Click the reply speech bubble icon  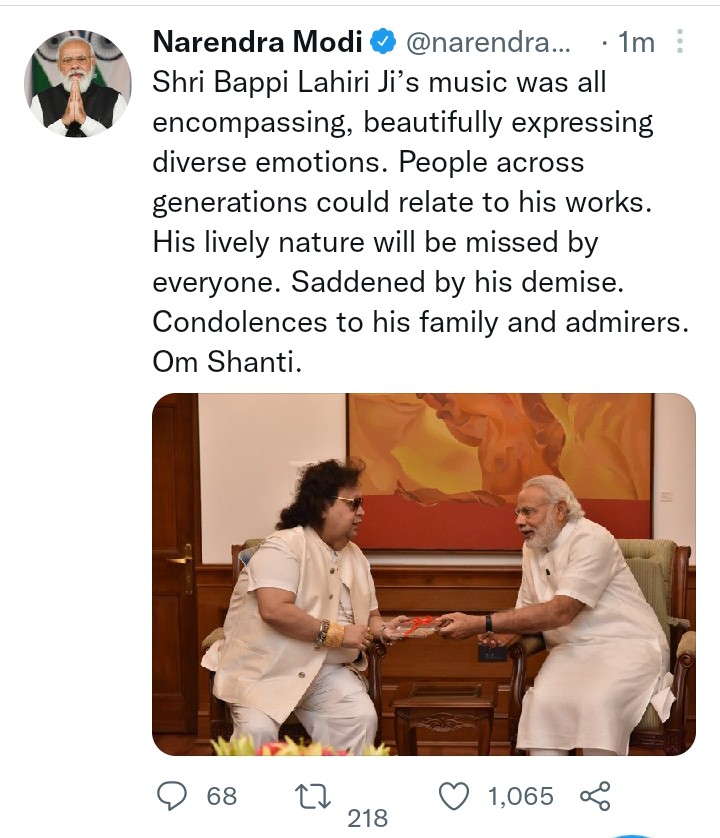172,796
